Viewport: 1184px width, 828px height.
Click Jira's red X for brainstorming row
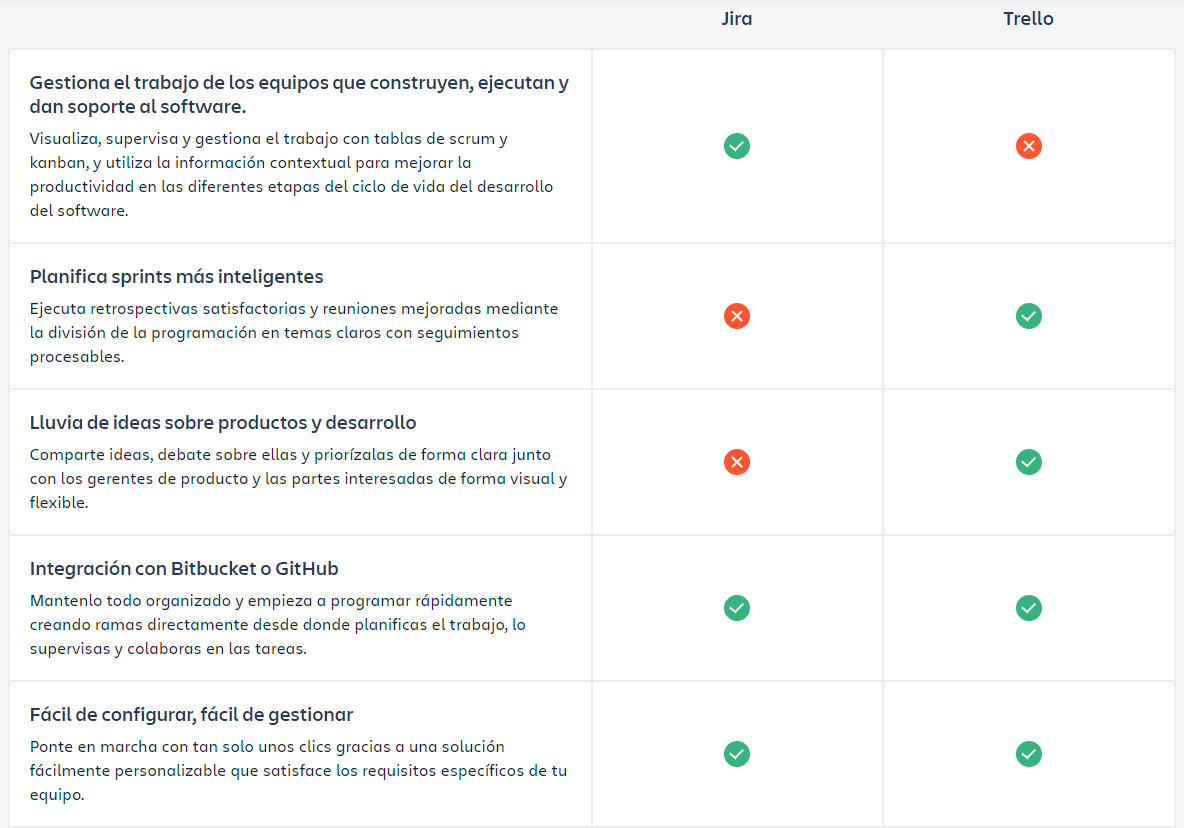coord(737,462)
